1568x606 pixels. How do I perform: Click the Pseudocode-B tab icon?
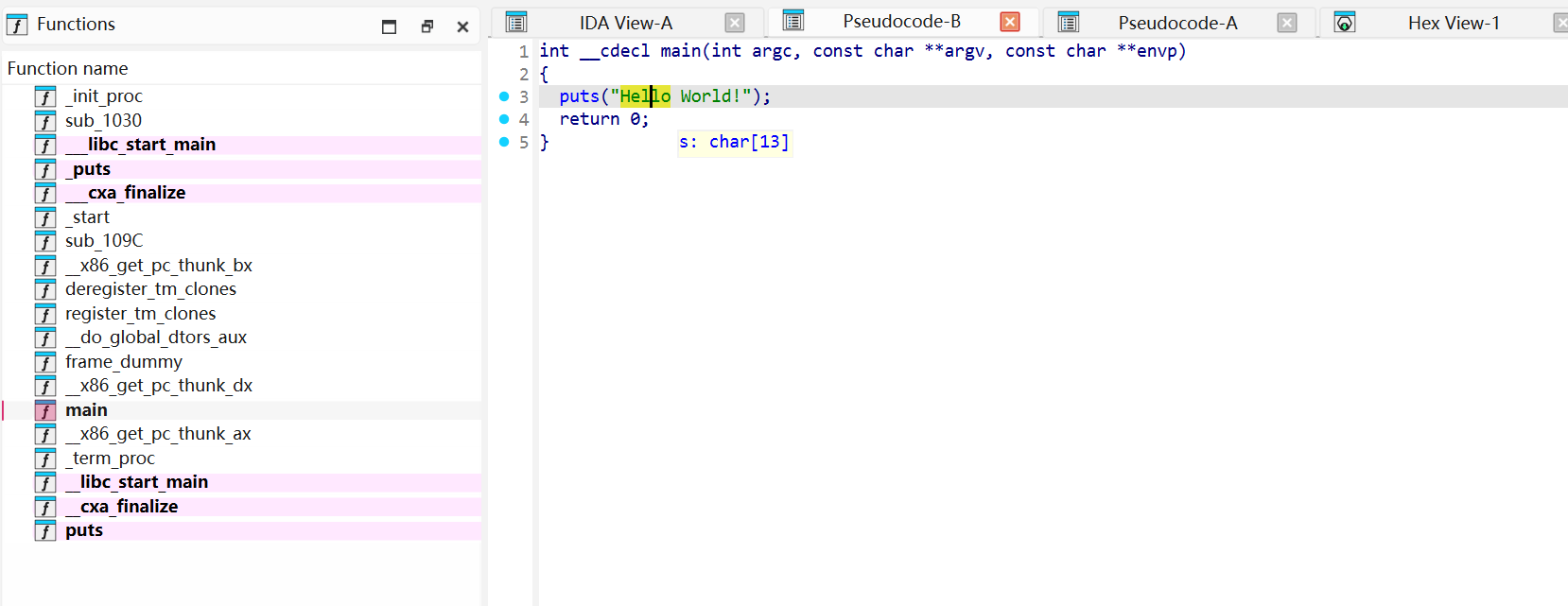pyautogui.click(x=793, y=20)
